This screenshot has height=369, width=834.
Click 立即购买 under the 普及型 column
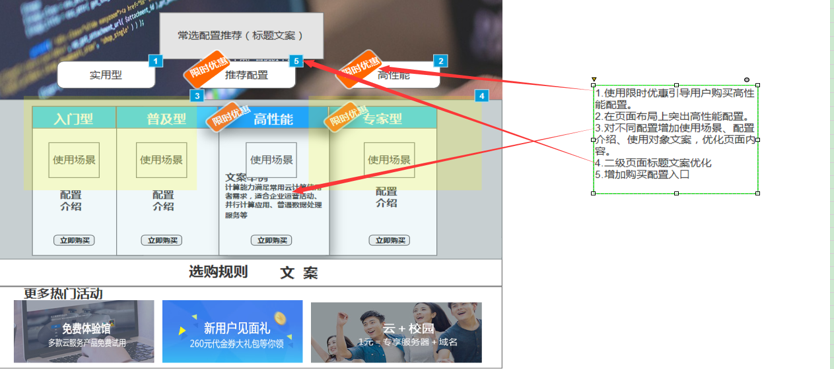coord(162,240)
